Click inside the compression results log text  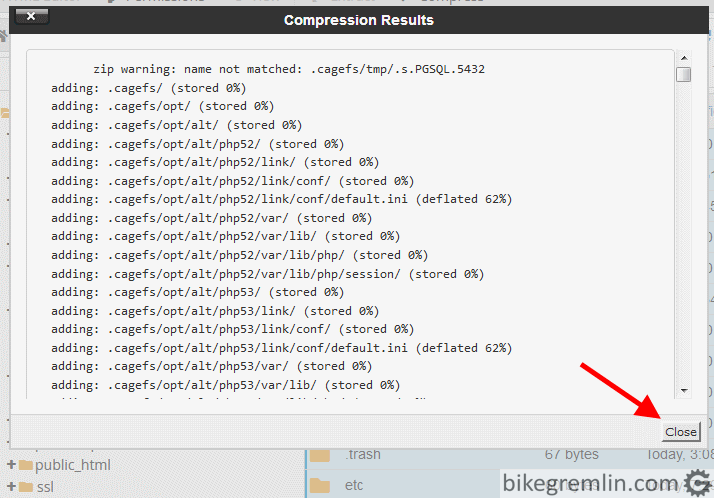point(350,225)
